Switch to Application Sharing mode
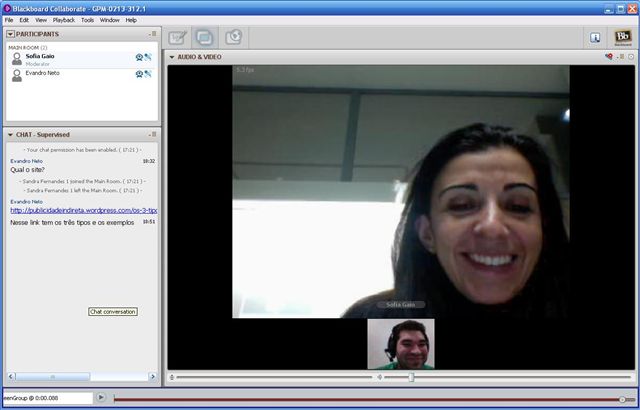 [204, 38]
